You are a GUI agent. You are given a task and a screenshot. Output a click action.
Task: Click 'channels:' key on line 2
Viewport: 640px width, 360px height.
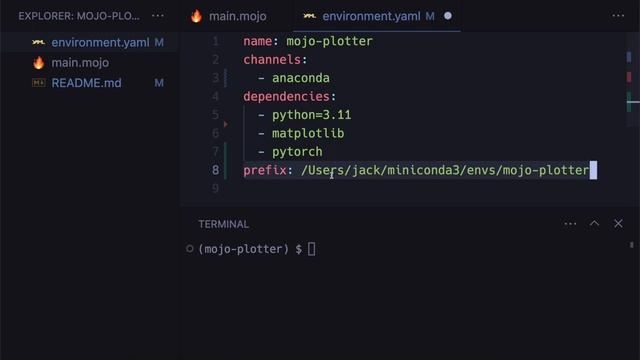pos(276,60)
